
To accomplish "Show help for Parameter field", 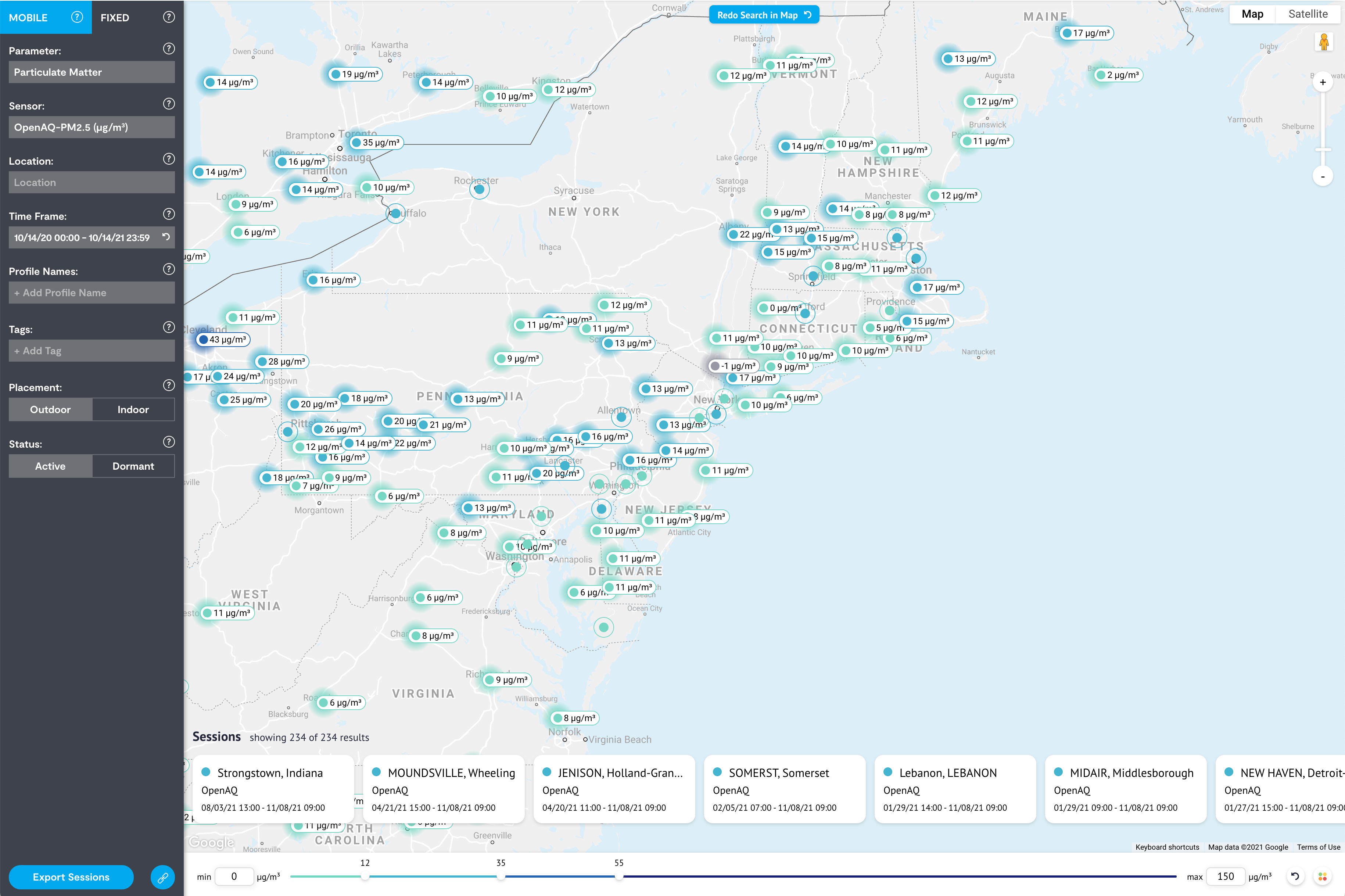I will [x=169, y=49].
